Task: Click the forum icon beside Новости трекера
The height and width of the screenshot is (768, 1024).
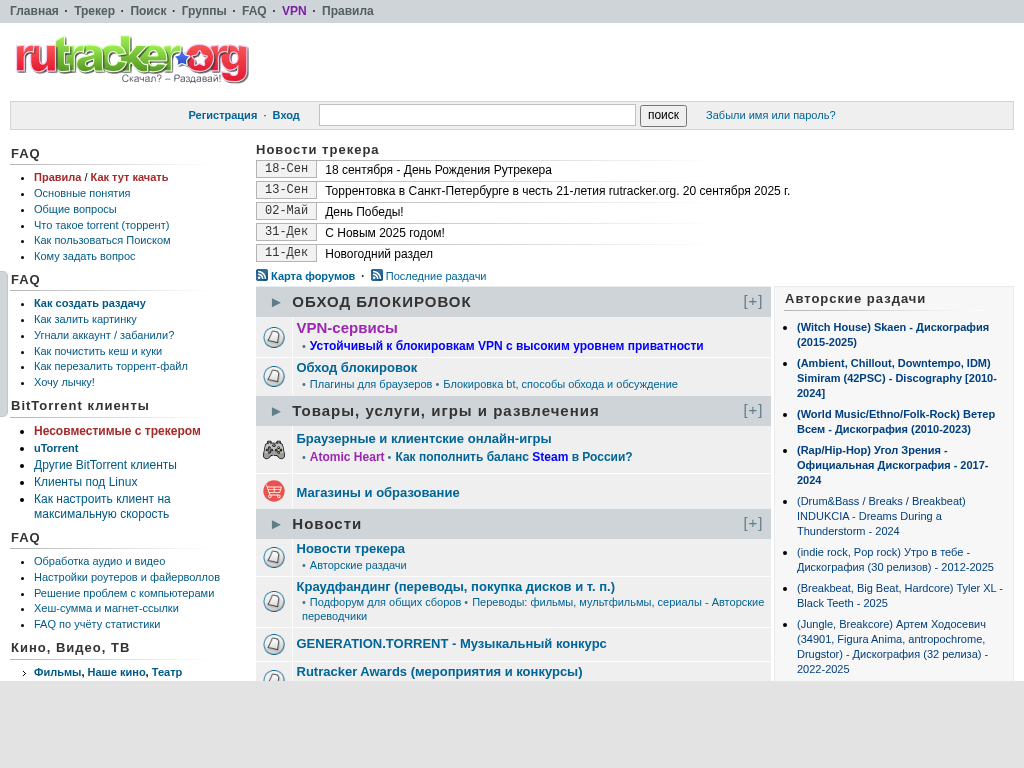Action: pyautogui.click(x=274, y=557)
